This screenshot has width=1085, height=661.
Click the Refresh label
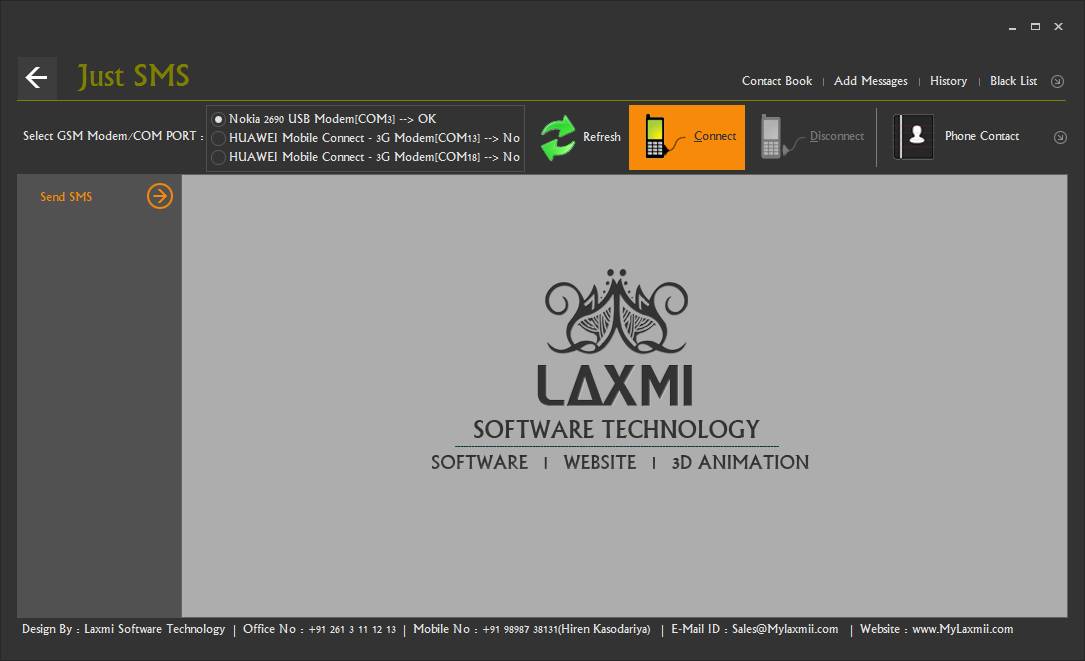601,137
